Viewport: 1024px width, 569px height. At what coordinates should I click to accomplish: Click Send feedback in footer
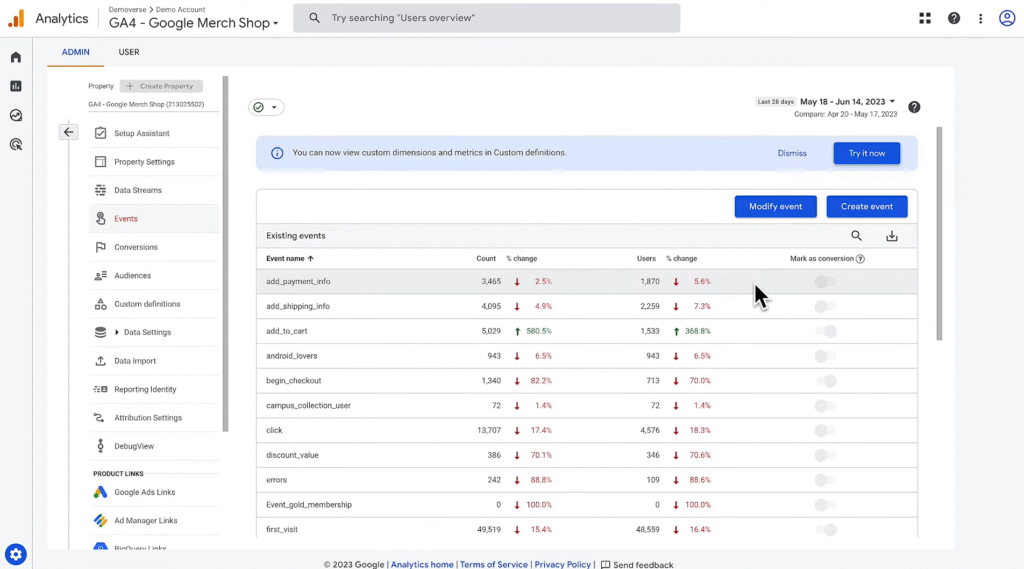point(637,564)
